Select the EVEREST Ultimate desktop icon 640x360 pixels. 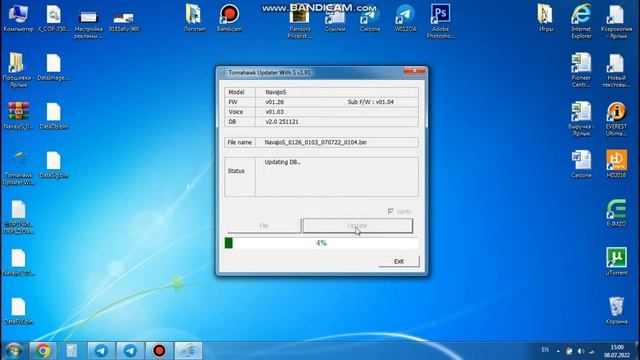[x=616, y=118]
